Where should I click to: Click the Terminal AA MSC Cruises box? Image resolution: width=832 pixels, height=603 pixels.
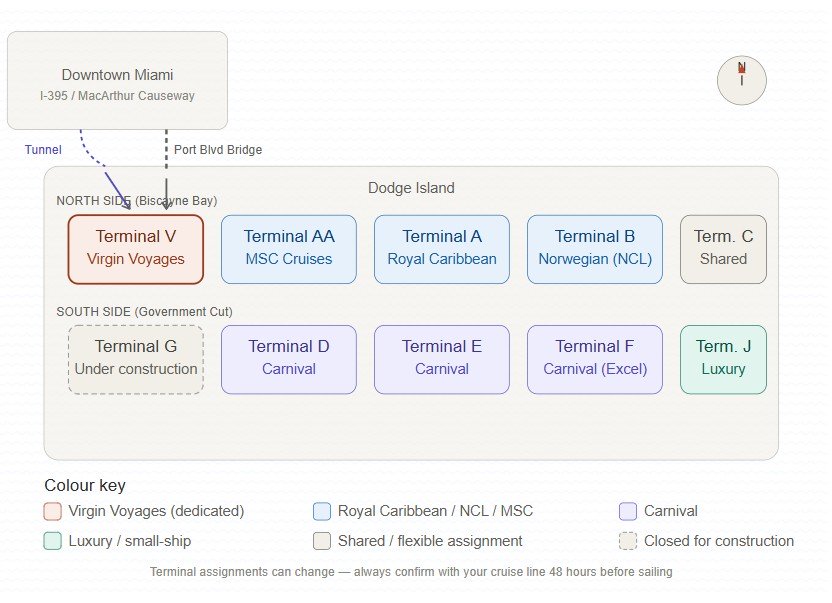pyautogui.click(x=289, y=248)
